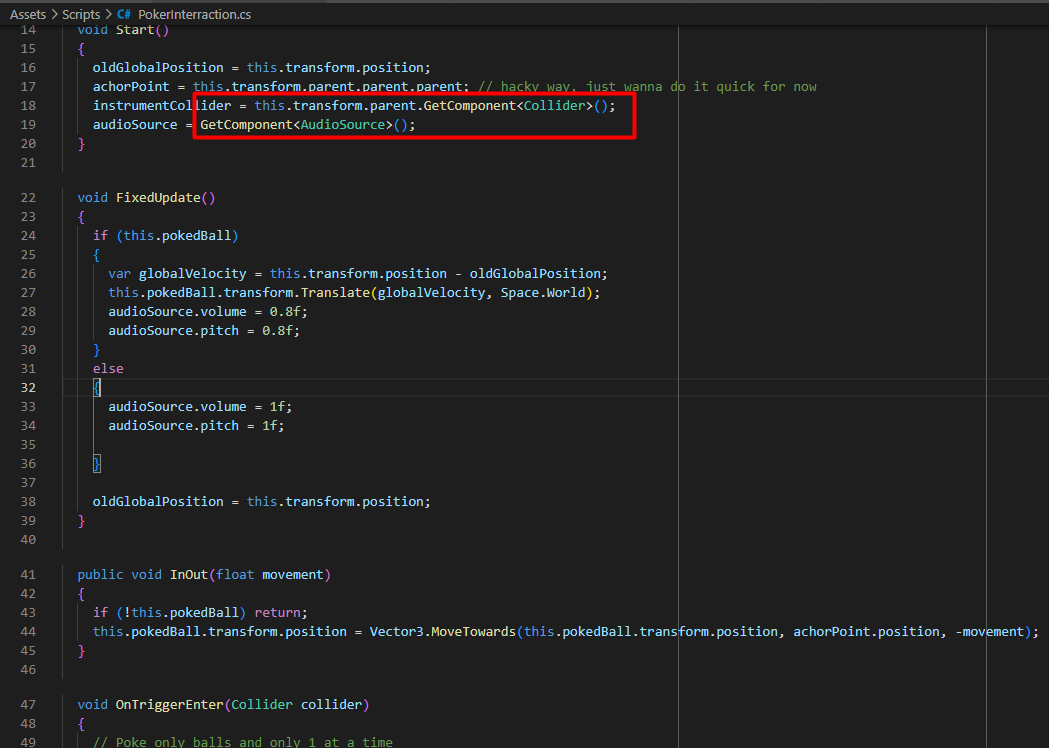Screen dimensions: 1049x748
Task: Click the matching closing brace on line 36
Action: [x=97, y=464]
